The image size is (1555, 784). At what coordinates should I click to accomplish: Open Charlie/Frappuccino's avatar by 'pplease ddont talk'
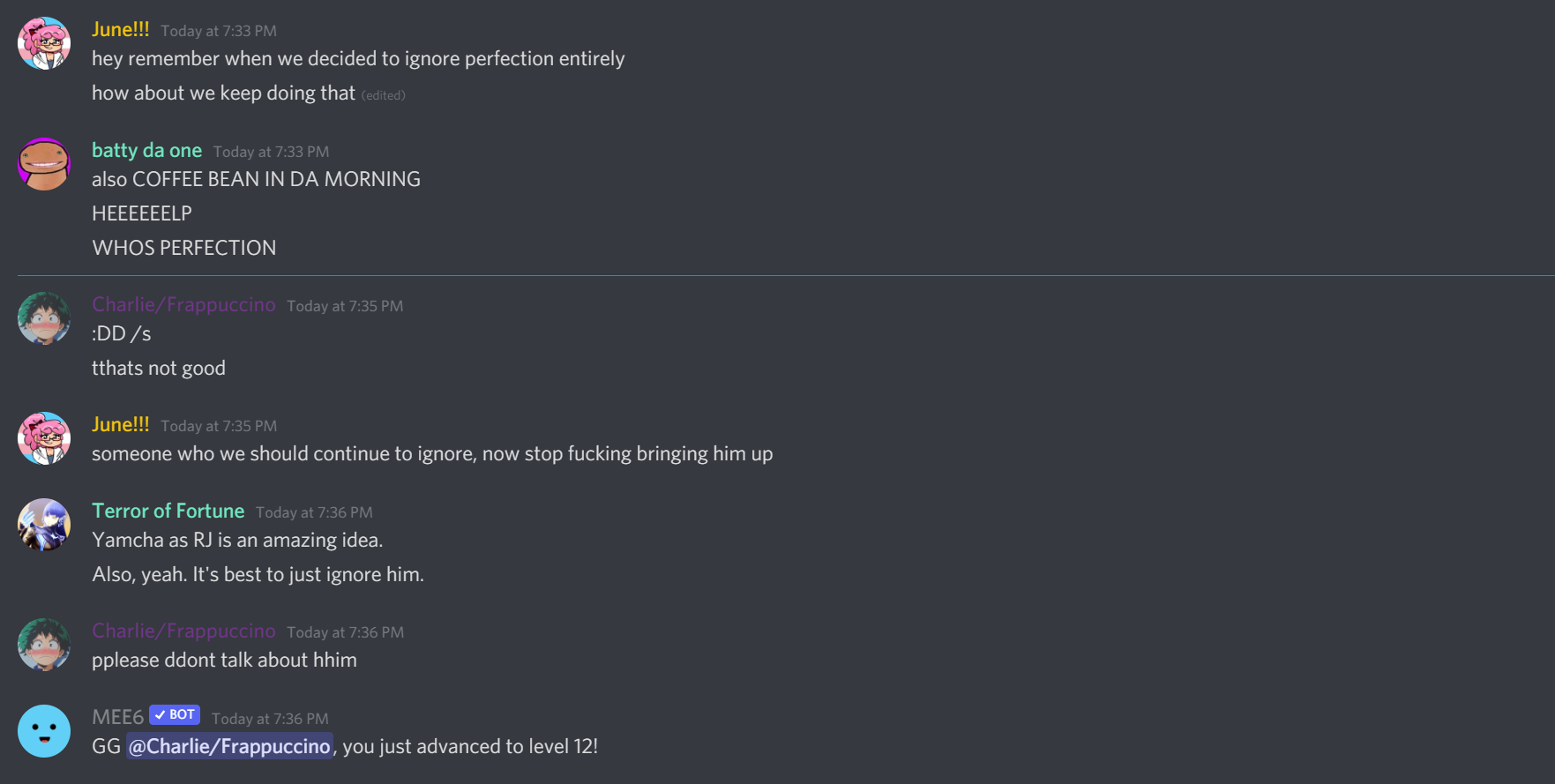click(44, 645)
